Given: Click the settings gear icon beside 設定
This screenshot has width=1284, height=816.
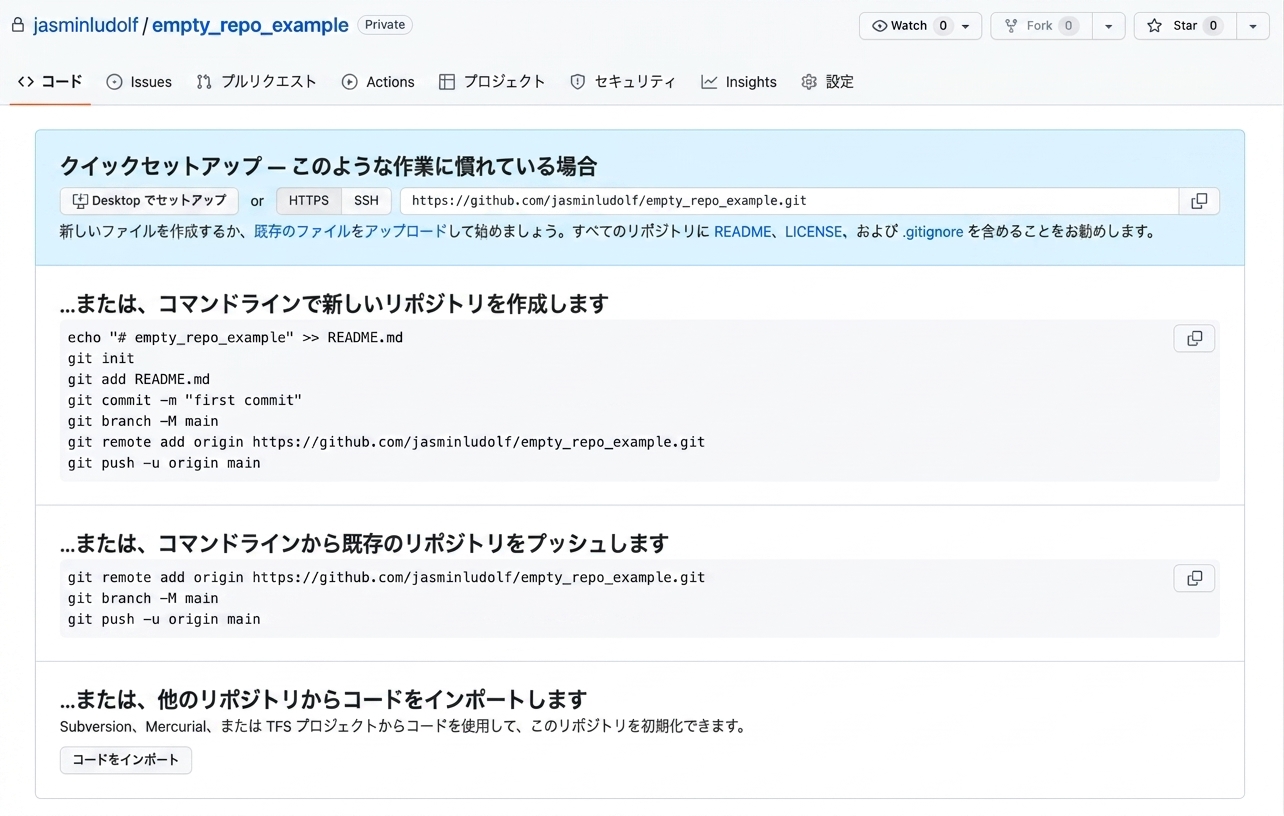Looking at the screenshot, I should coord(809,82).
